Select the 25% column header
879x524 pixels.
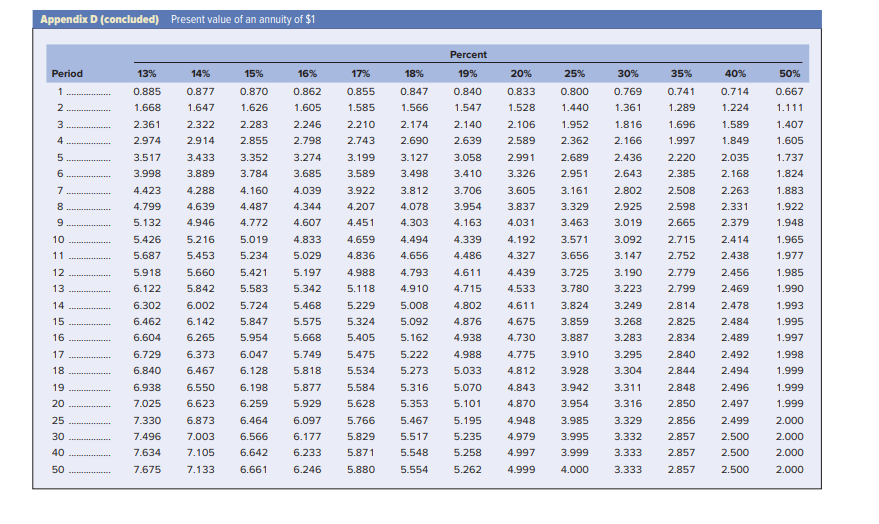pyautogui.click(x=575, y=73)
